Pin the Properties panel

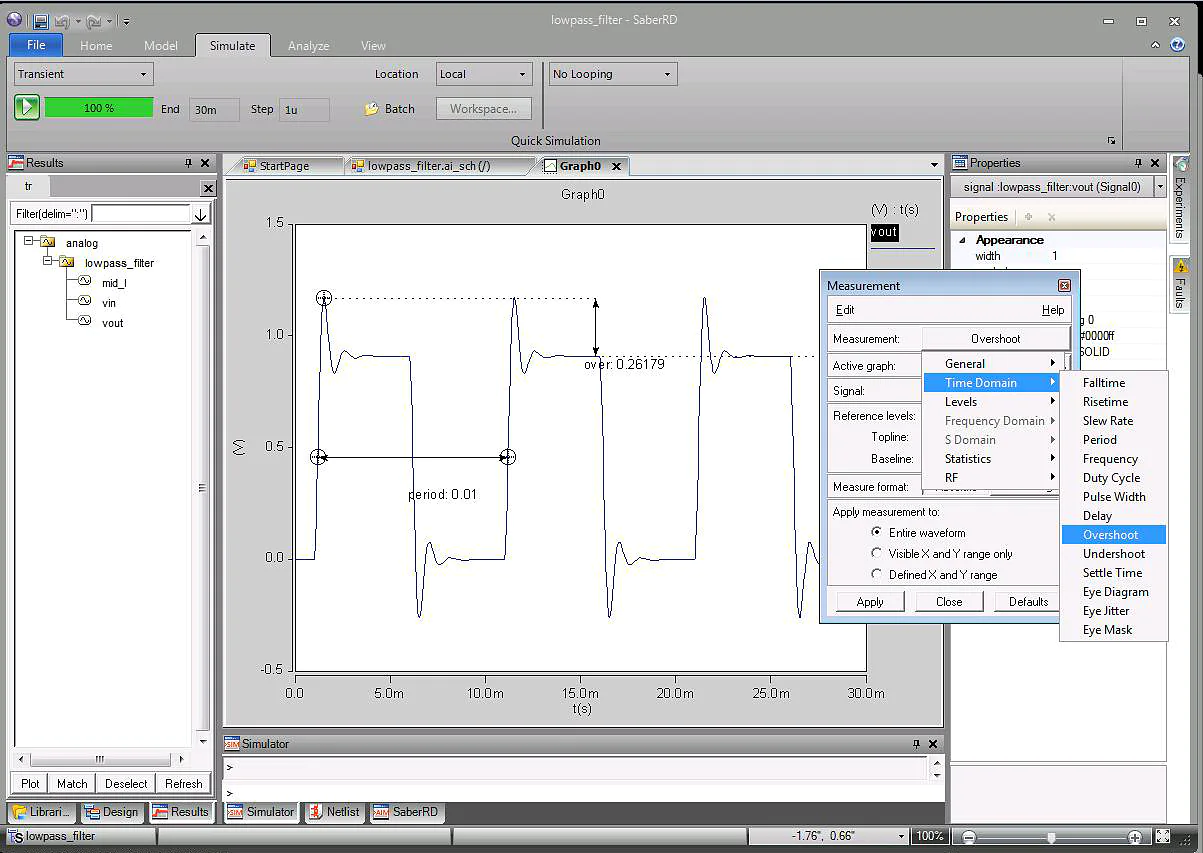pos(1137,163)
